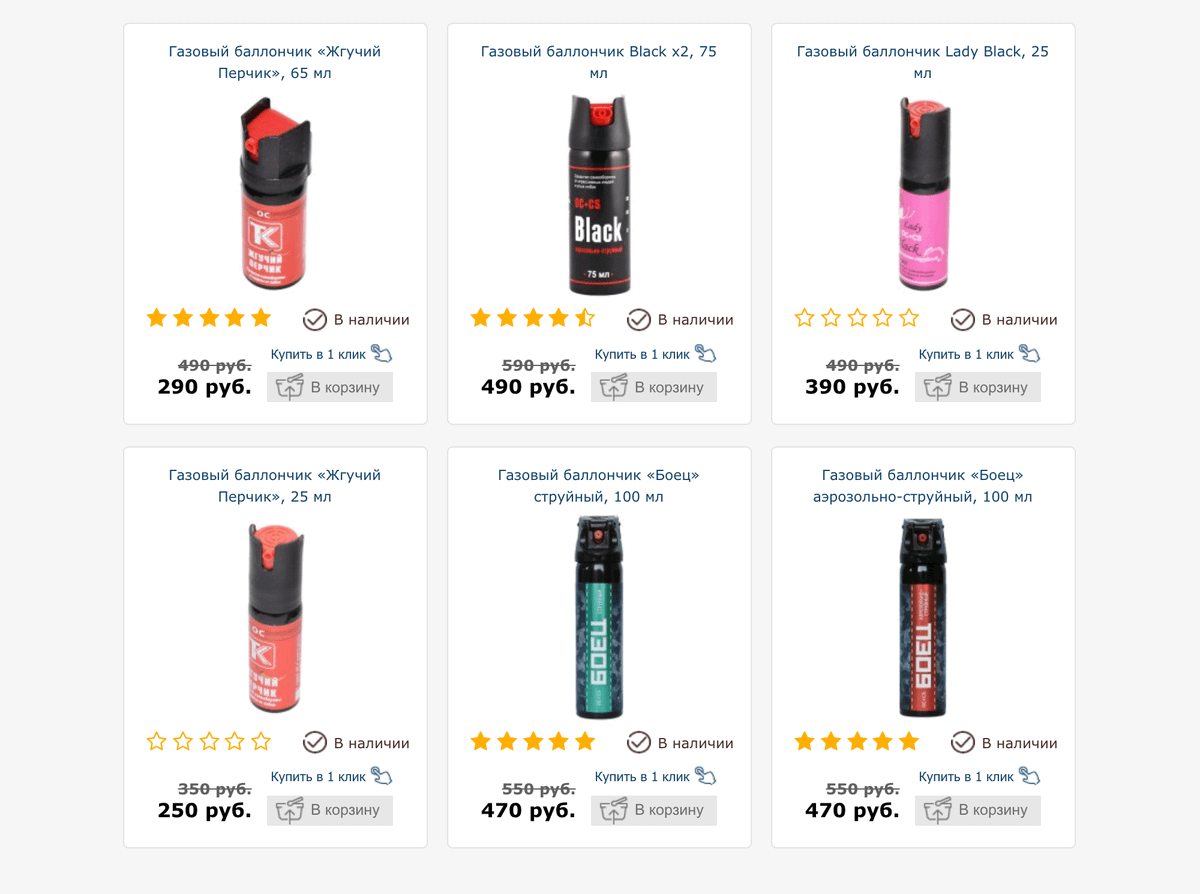Click the Black x2 canister product image
The image size is (1200, 894).
[x=598, y=190]
